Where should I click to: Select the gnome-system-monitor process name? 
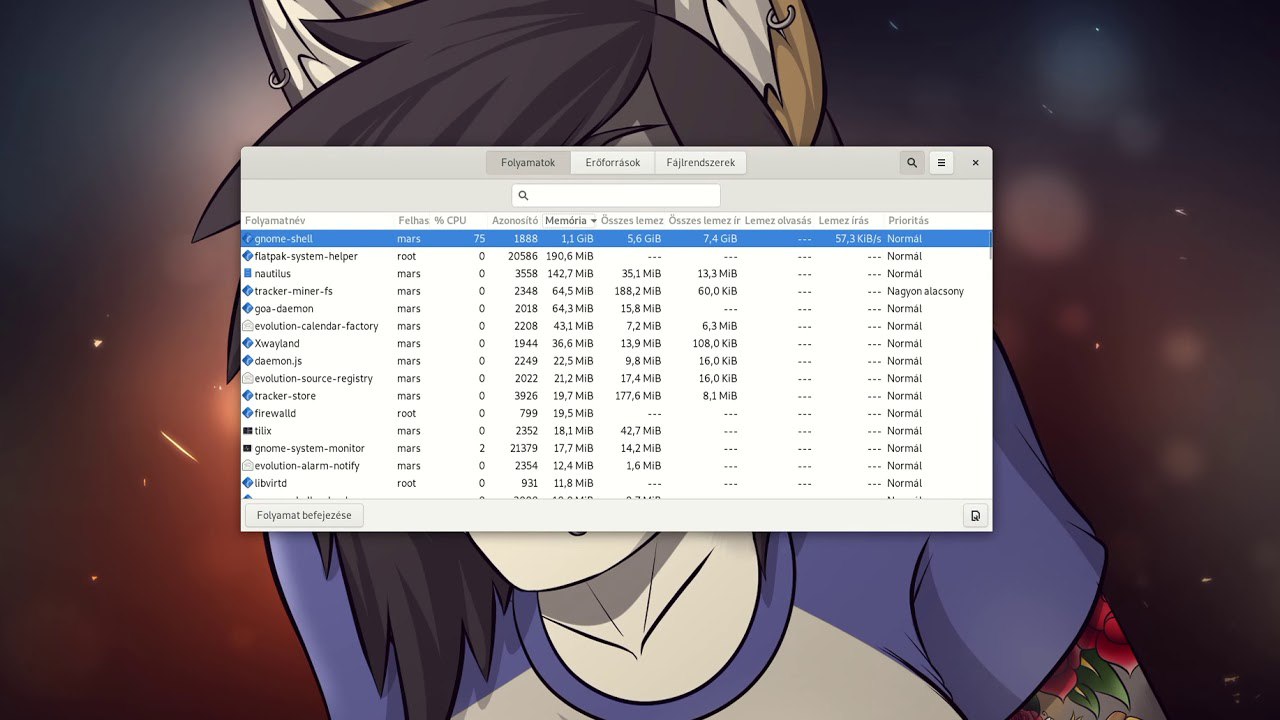point(309,448)
